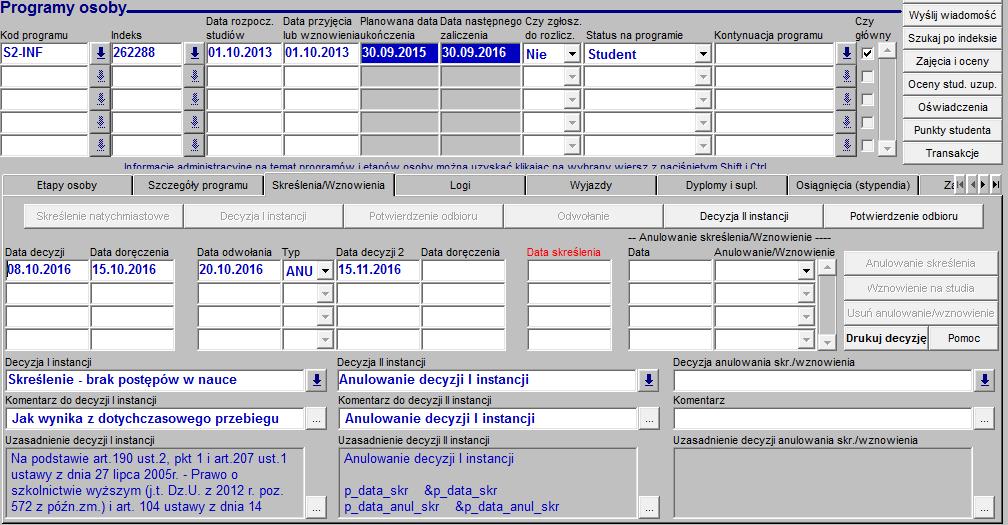Open editor button for Komentarz do decyzji II instancji
Viewport: 1008px width, 525px height.
[649, 419]
